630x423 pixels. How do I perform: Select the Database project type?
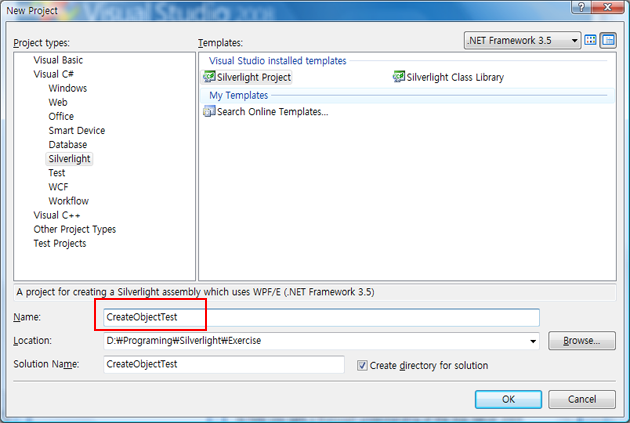pos(68,144)
